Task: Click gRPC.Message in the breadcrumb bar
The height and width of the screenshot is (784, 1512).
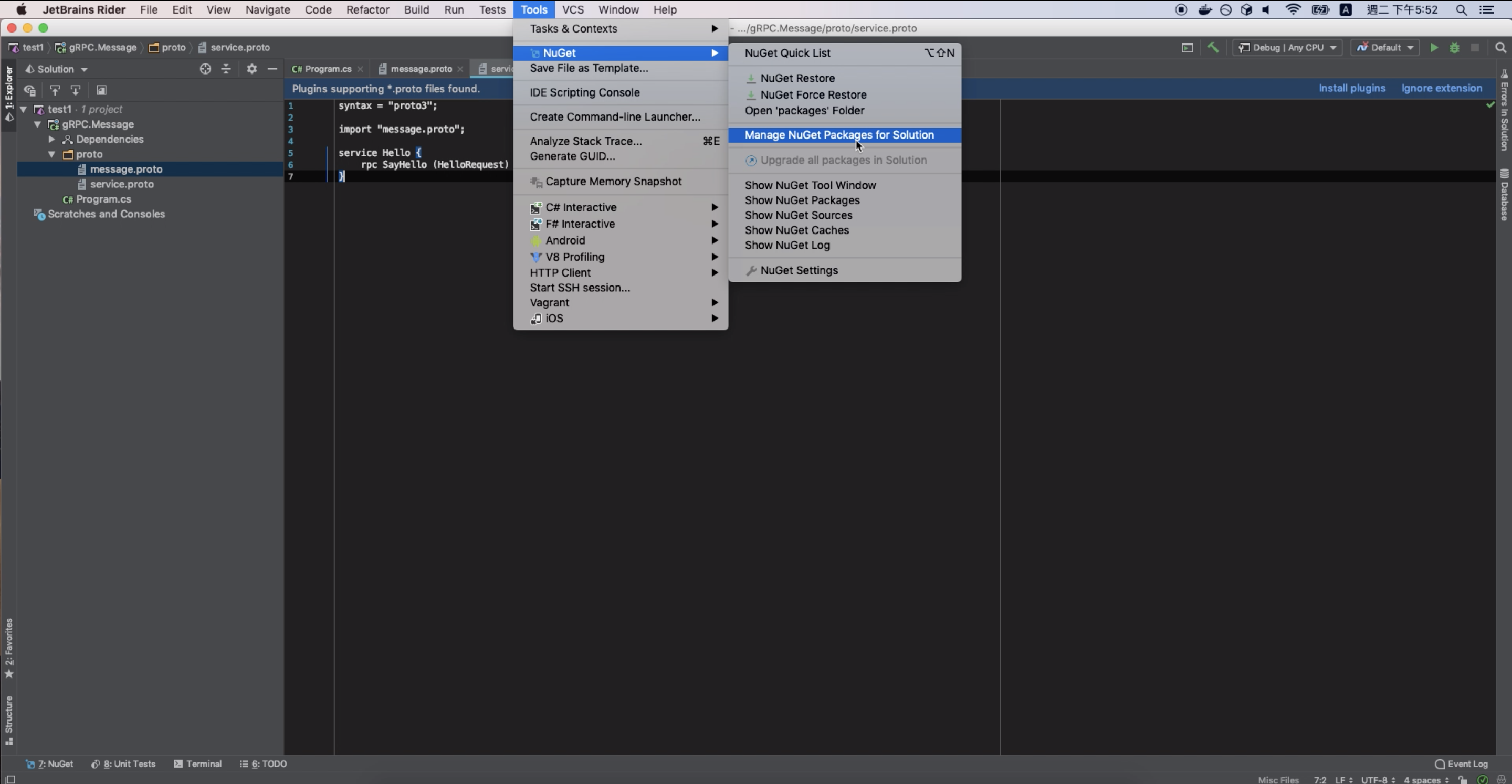Action: 96,48
